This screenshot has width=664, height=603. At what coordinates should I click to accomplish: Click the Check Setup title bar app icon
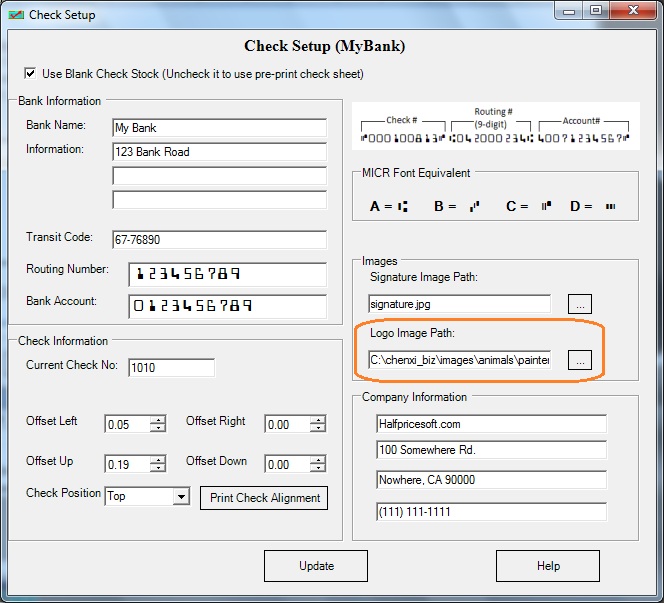point(15,15)
